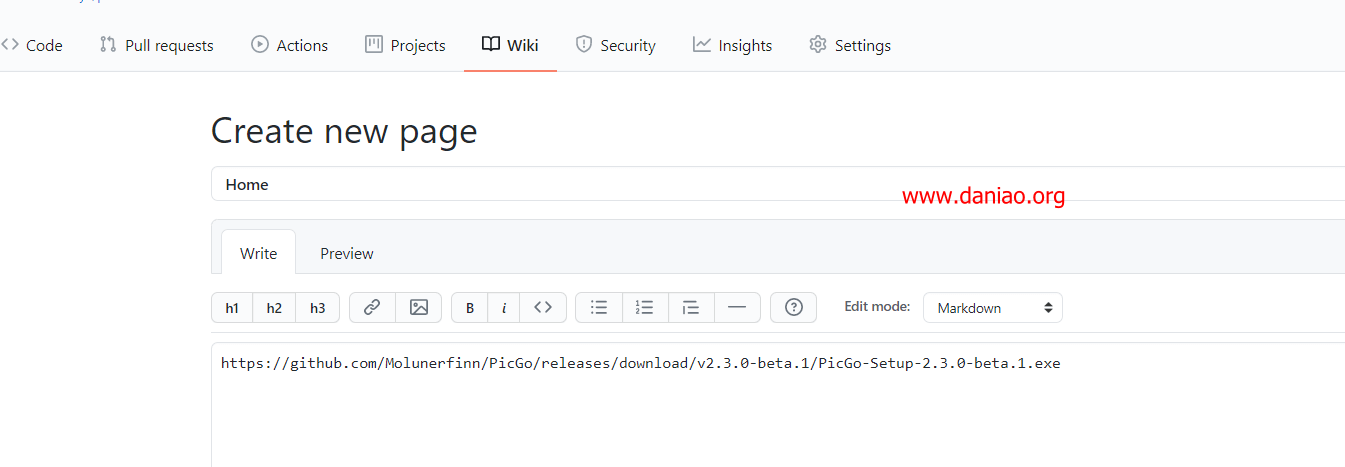Insert a blockquote using the indent icon

click(691, 308)
